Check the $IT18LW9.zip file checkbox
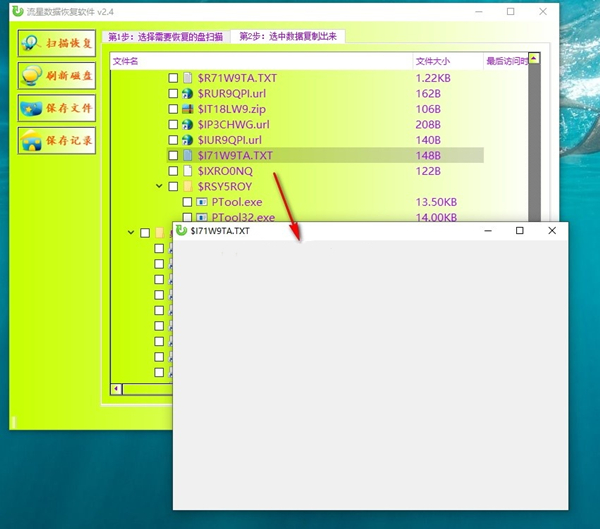Screen dimensions: 600x529 point(173,109)
